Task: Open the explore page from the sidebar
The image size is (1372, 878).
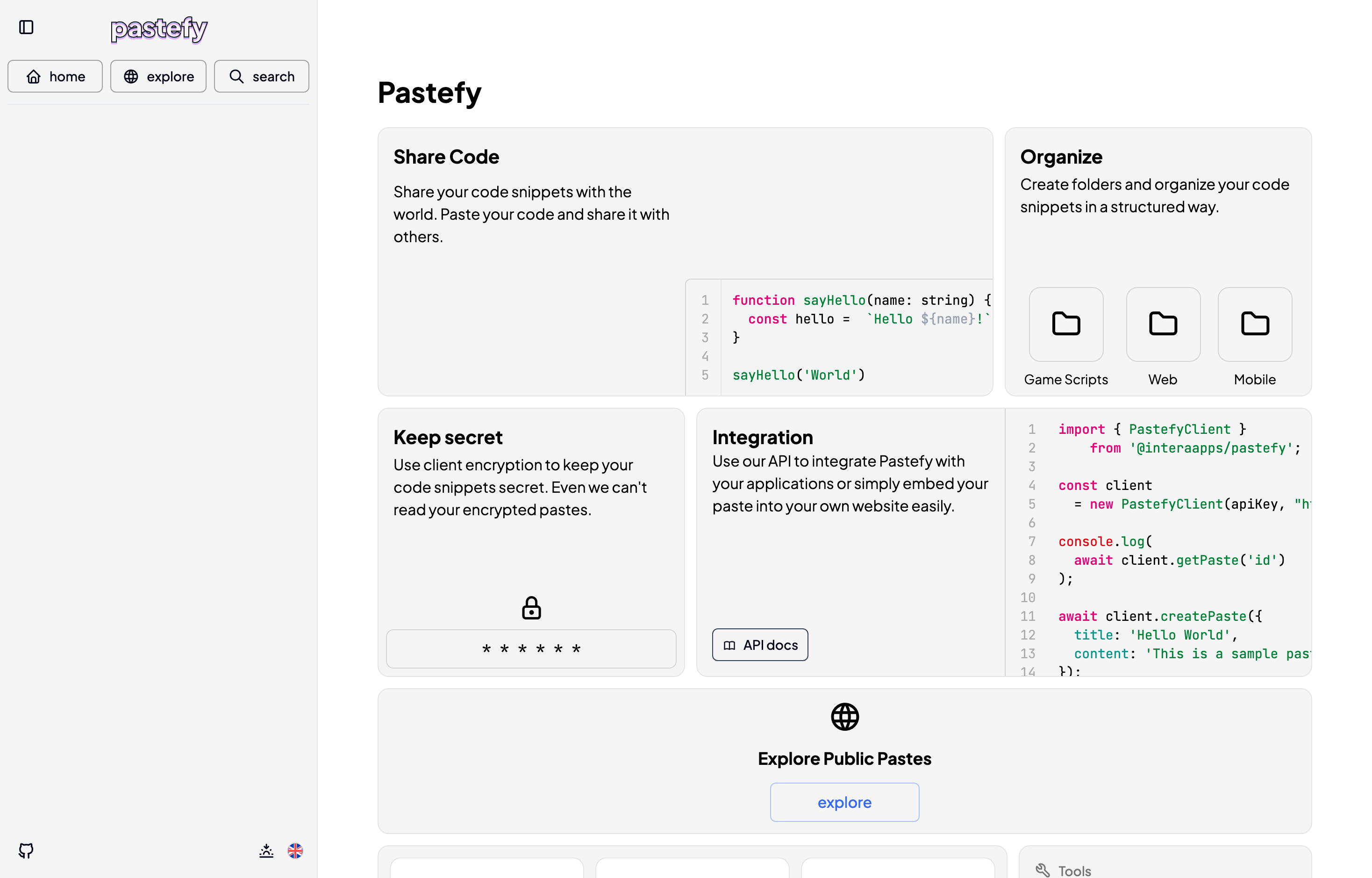Action: coord(158,76)
